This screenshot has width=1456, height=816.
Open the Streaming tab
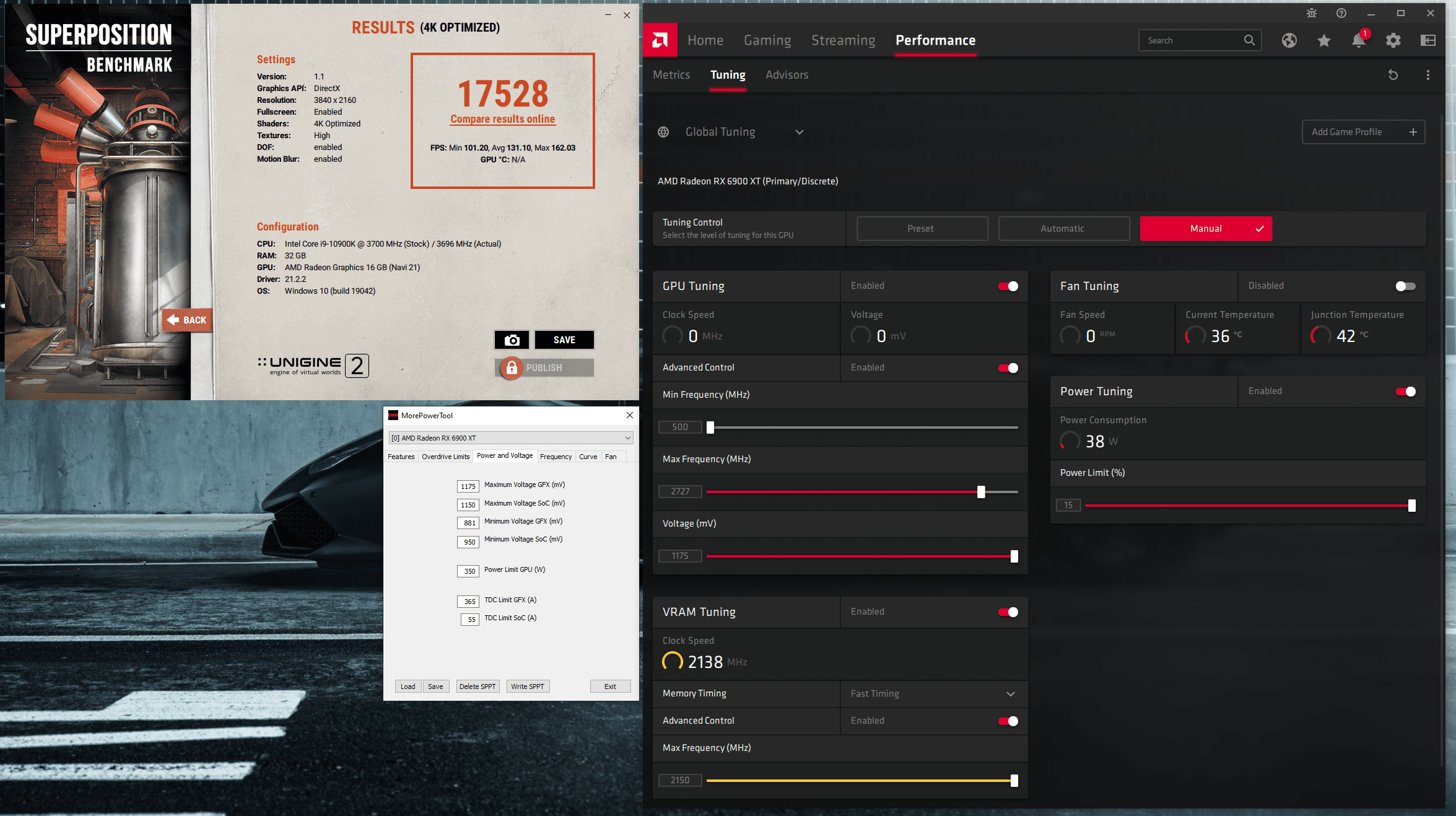(x=844, y=40)
